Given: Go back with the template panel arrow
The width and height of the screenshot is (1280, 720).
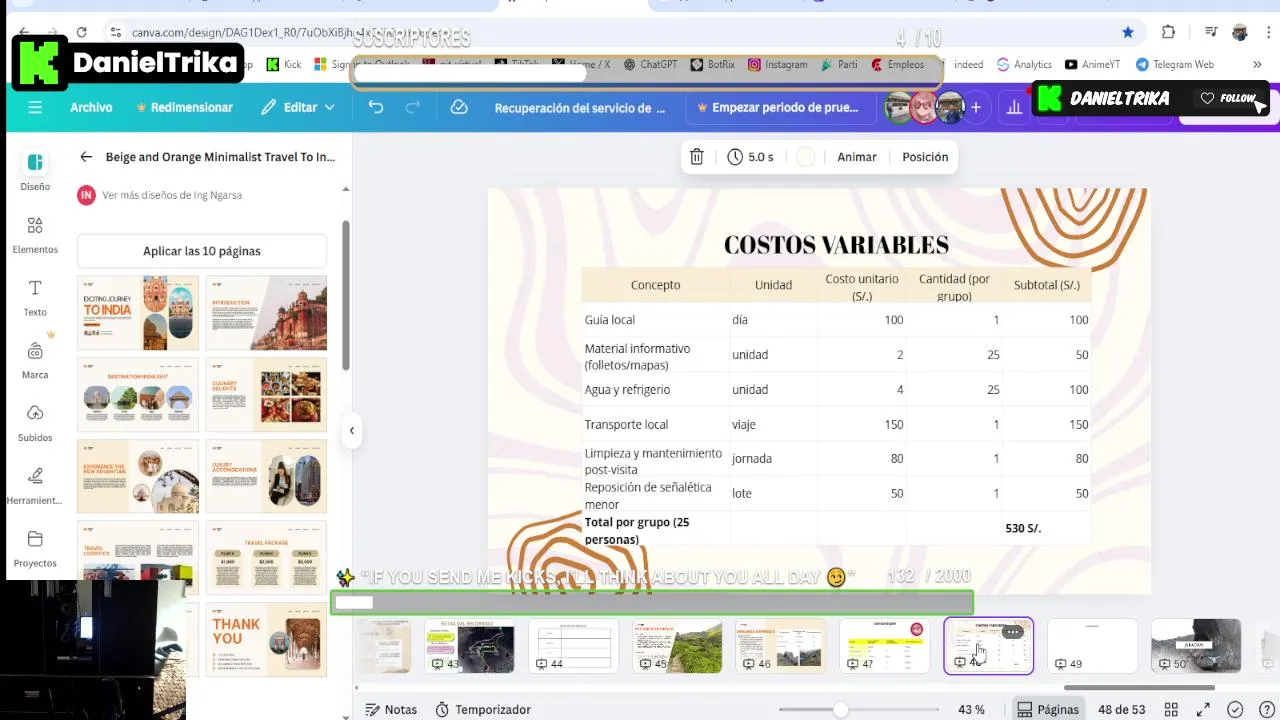Looking at the screenshot, I should 86,157.
